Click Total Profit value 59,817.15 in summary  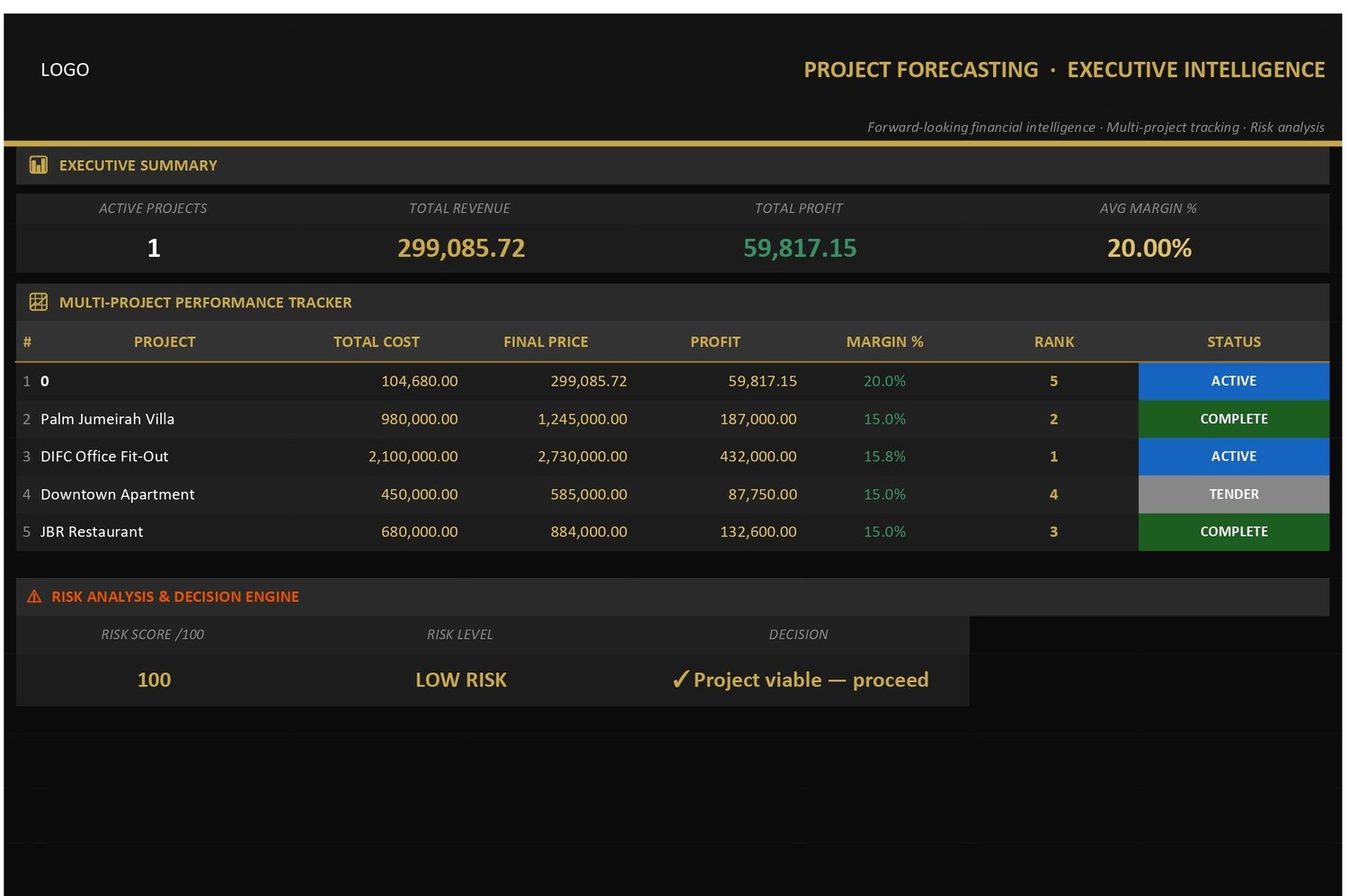pos(800,248)
